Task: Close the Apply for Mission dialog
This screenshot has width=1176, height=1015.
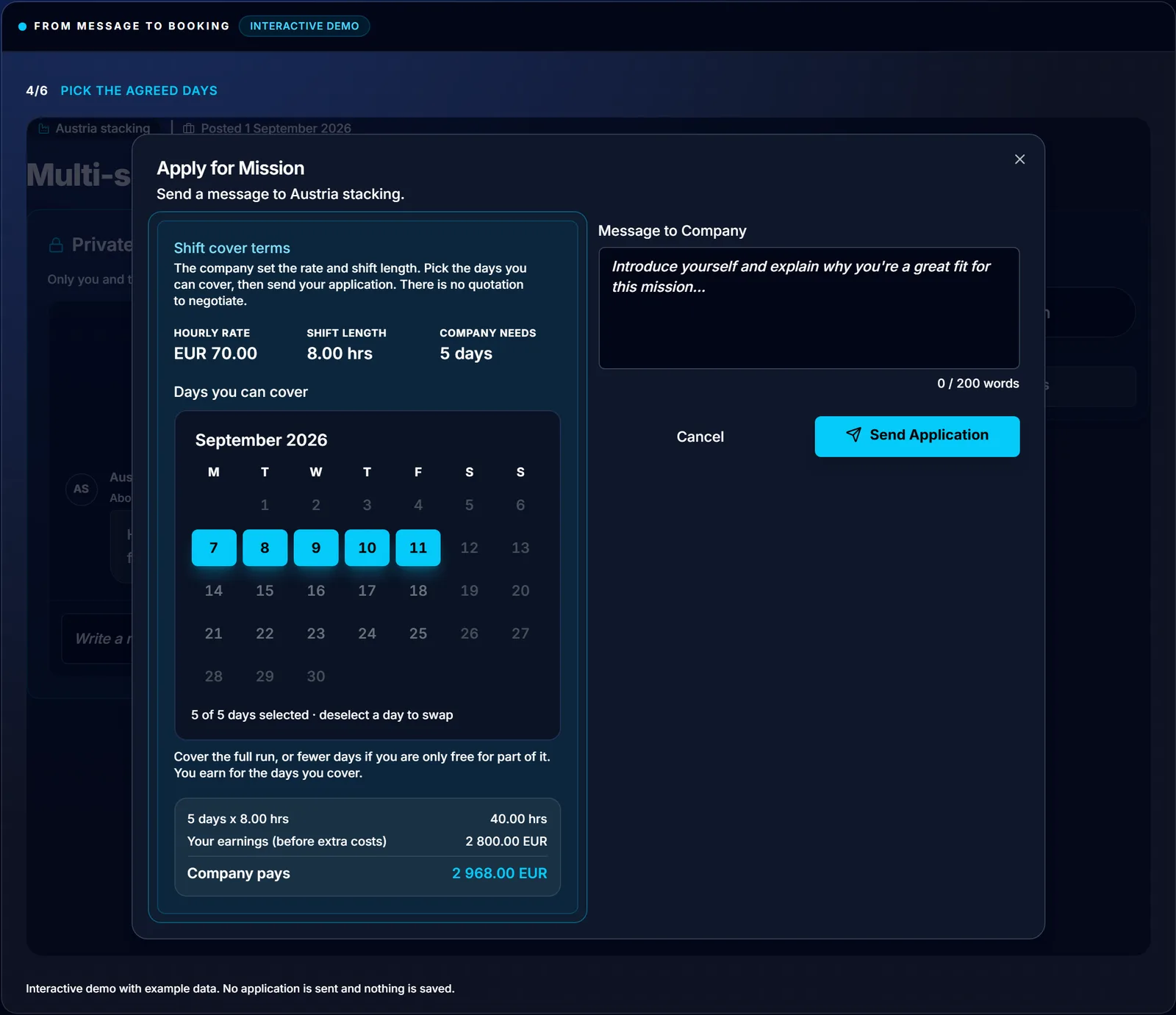Action: tap(1019, 159)
